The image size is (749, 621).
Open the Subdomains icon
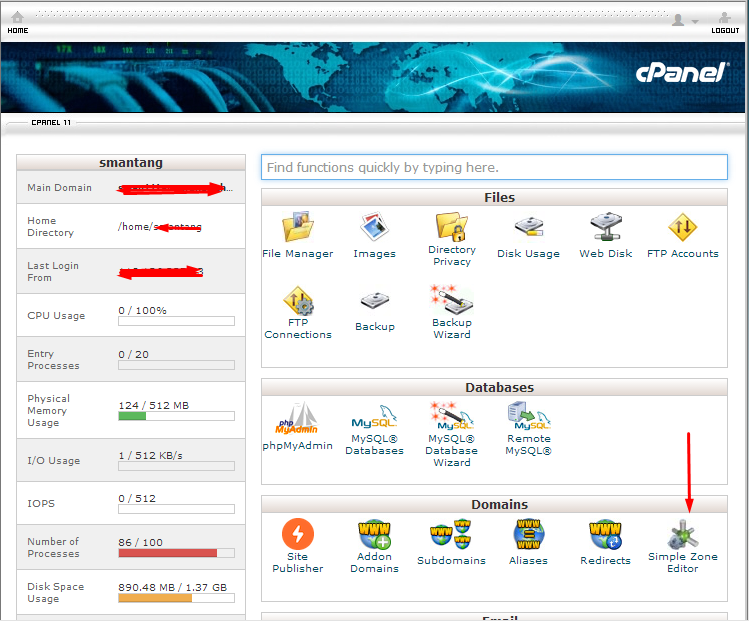click(x=451, y=534)
